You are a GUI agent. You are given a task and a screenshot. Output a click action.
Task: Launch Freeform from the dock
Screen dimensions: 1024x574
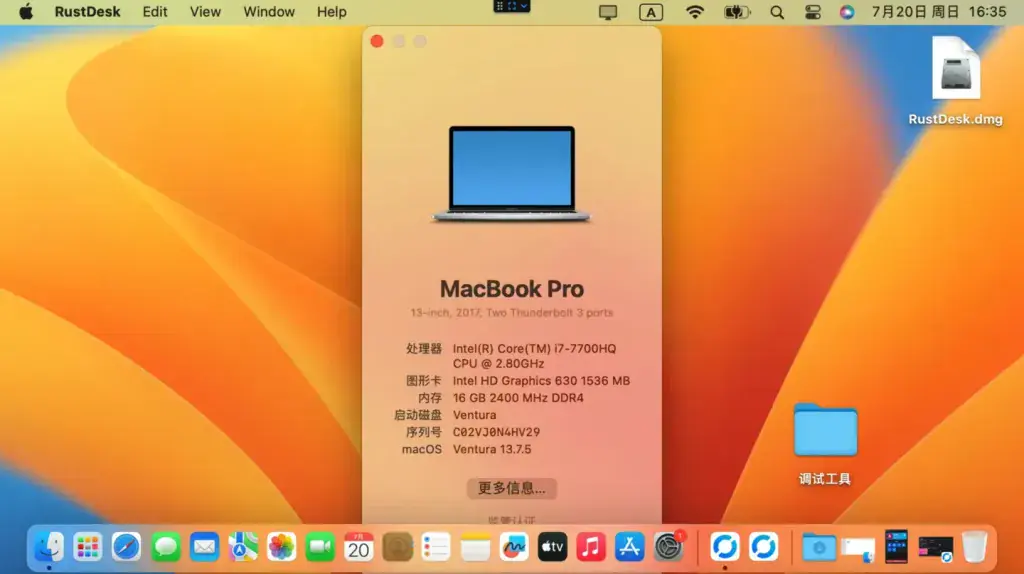tap(513, 547)
